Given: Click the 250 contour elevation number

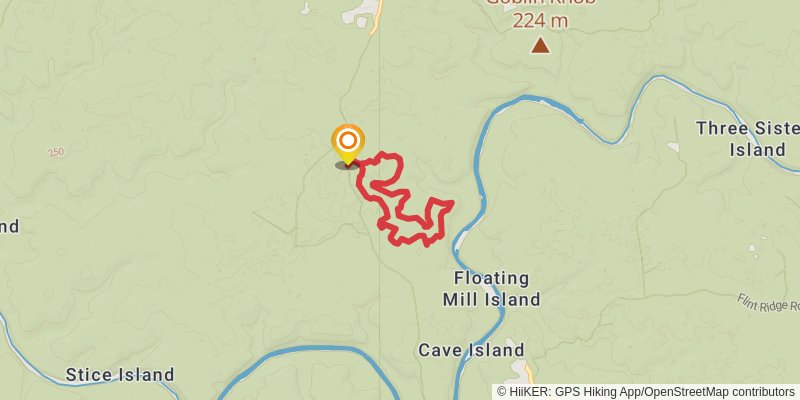Looking at the screenshot, I should coord(56,152).
